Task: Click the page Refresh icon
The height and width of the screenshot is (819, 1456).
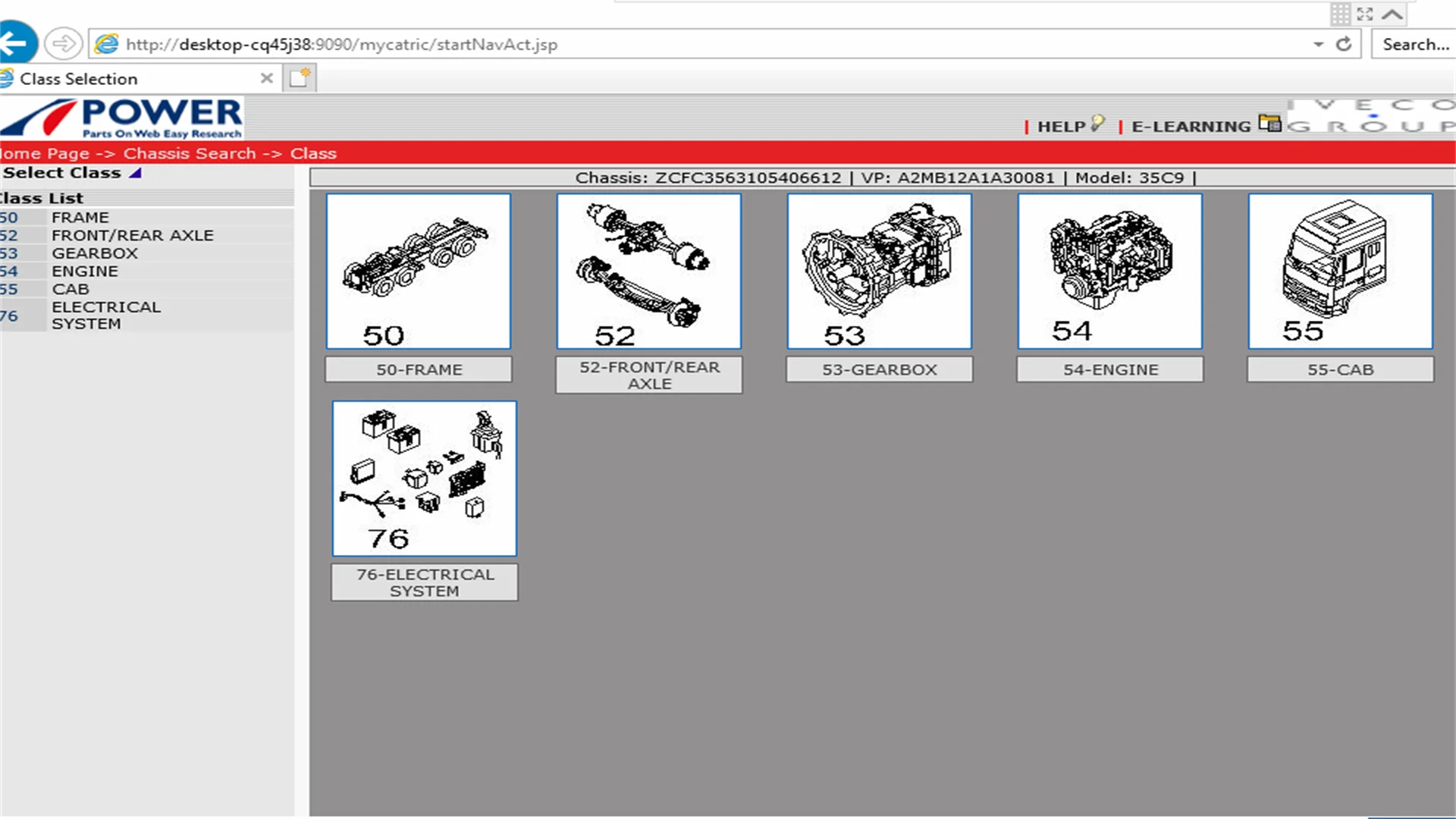Action: tap(1344, 44)
